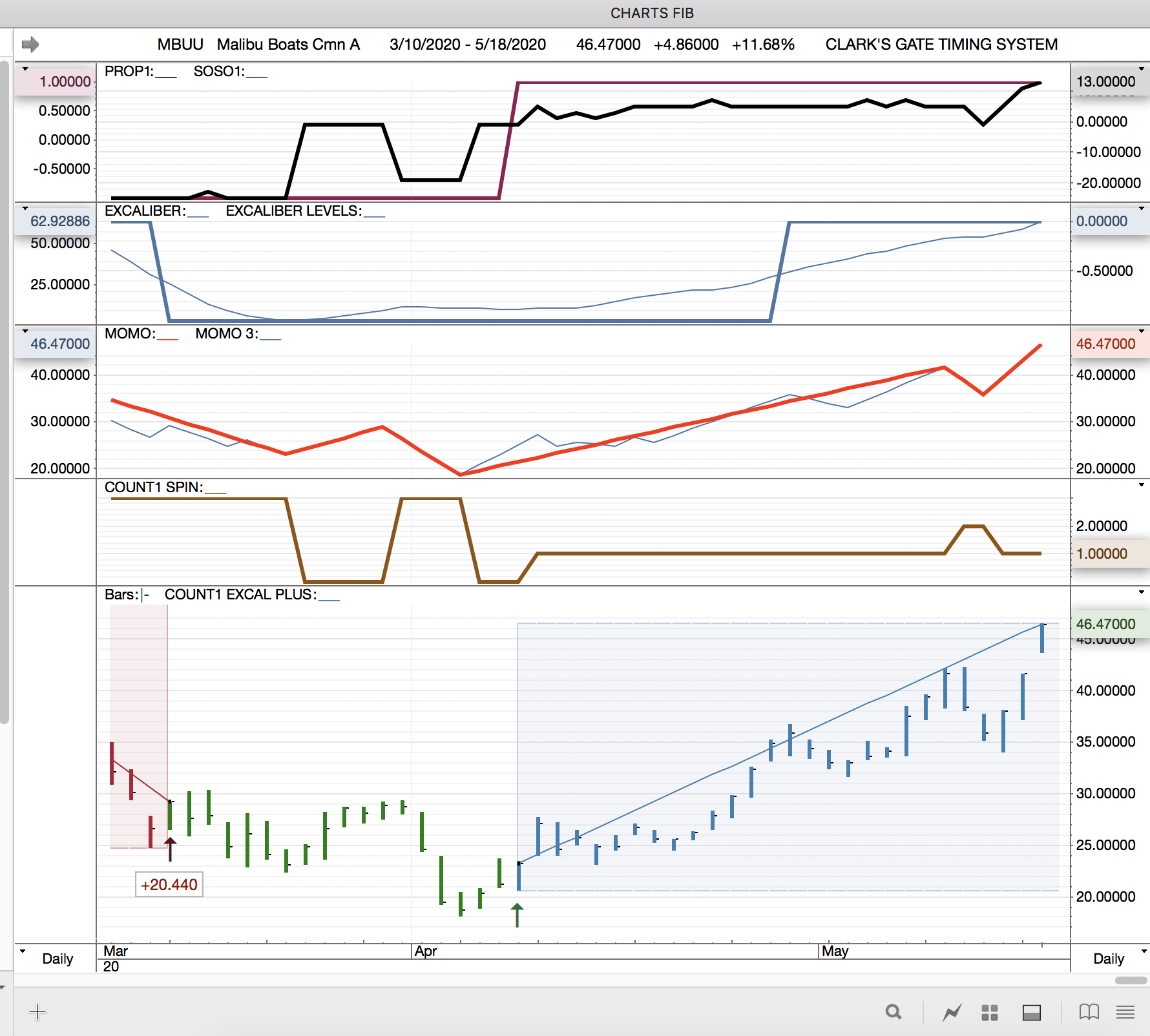
Task: Click the left Daily interval label
Action: [x=57, y=958]
